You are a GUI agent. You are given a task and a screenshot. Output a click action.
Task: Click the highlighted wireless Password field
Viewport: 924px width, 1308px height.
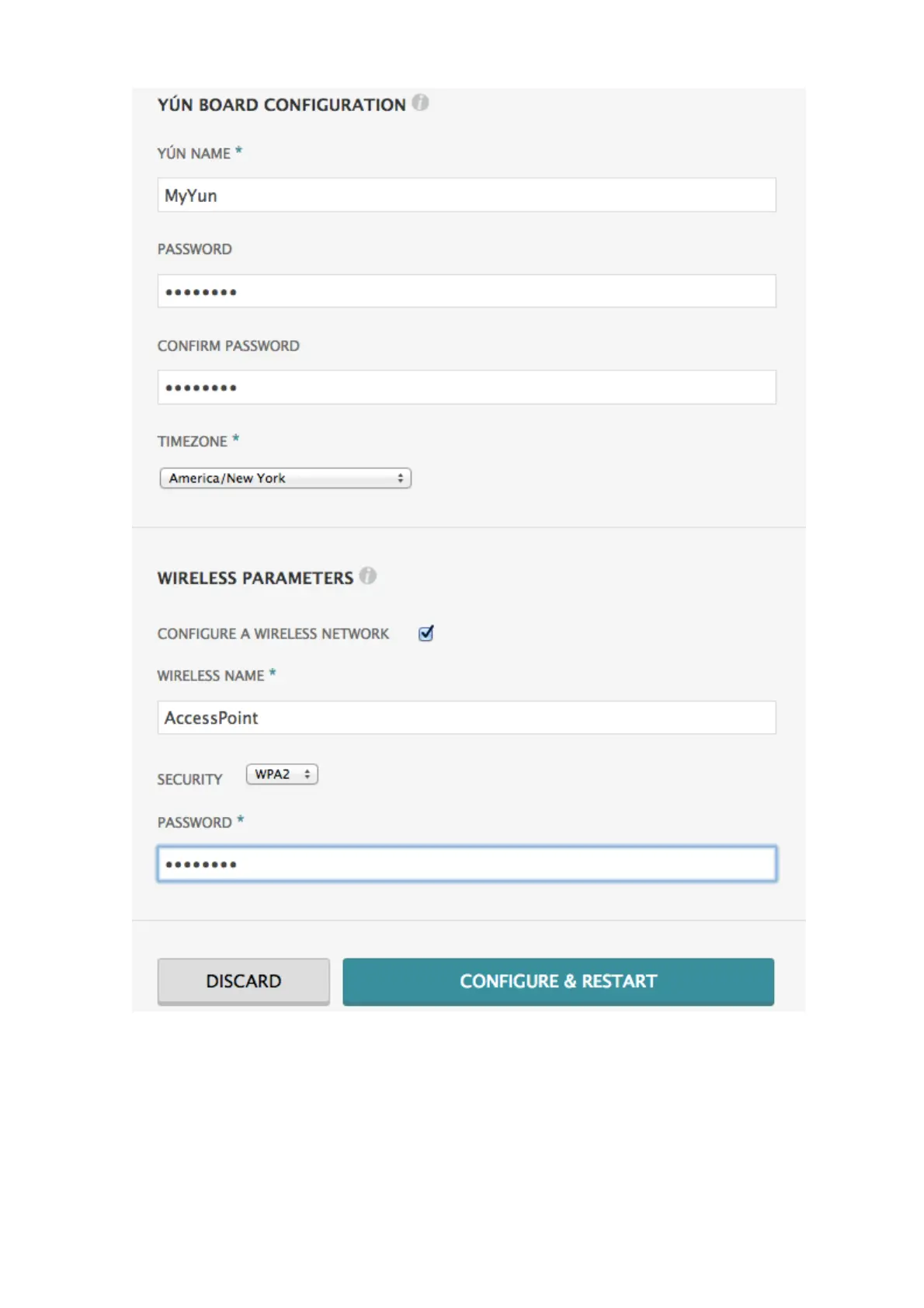pyautogui.click(x=466, y=864)
